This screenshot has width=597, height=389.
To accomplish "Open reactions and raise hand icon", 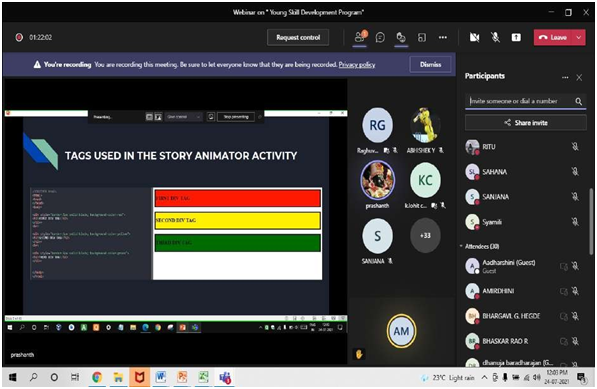I will coord(401,37).
